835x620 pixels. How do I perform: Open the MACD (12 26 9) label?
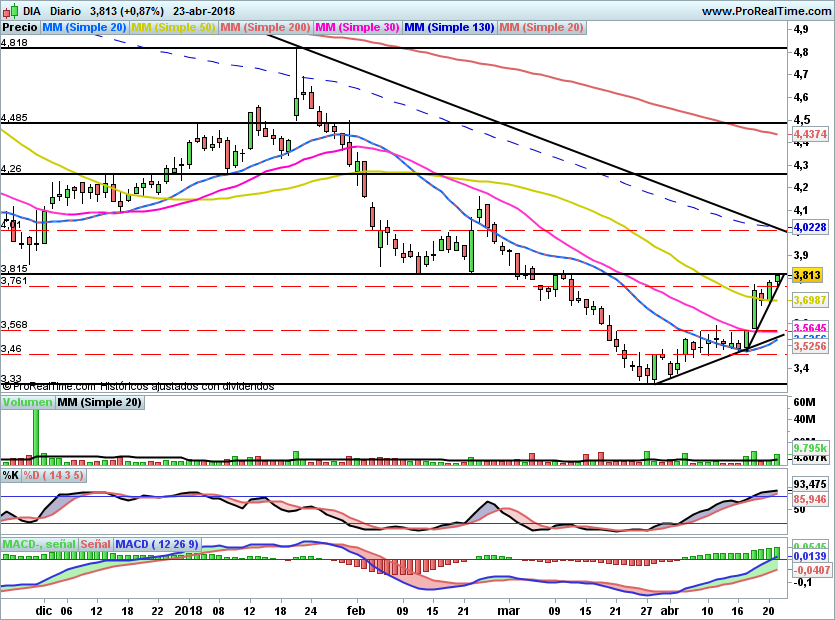pos(157,544)
